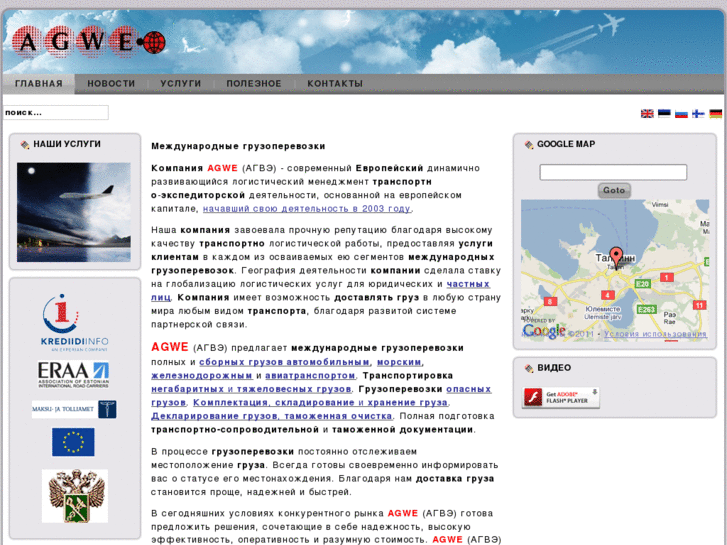727x545 pixels.
Task: Open the ПОЛЕЗНОЕ menu item
Action: coord(254,83)
